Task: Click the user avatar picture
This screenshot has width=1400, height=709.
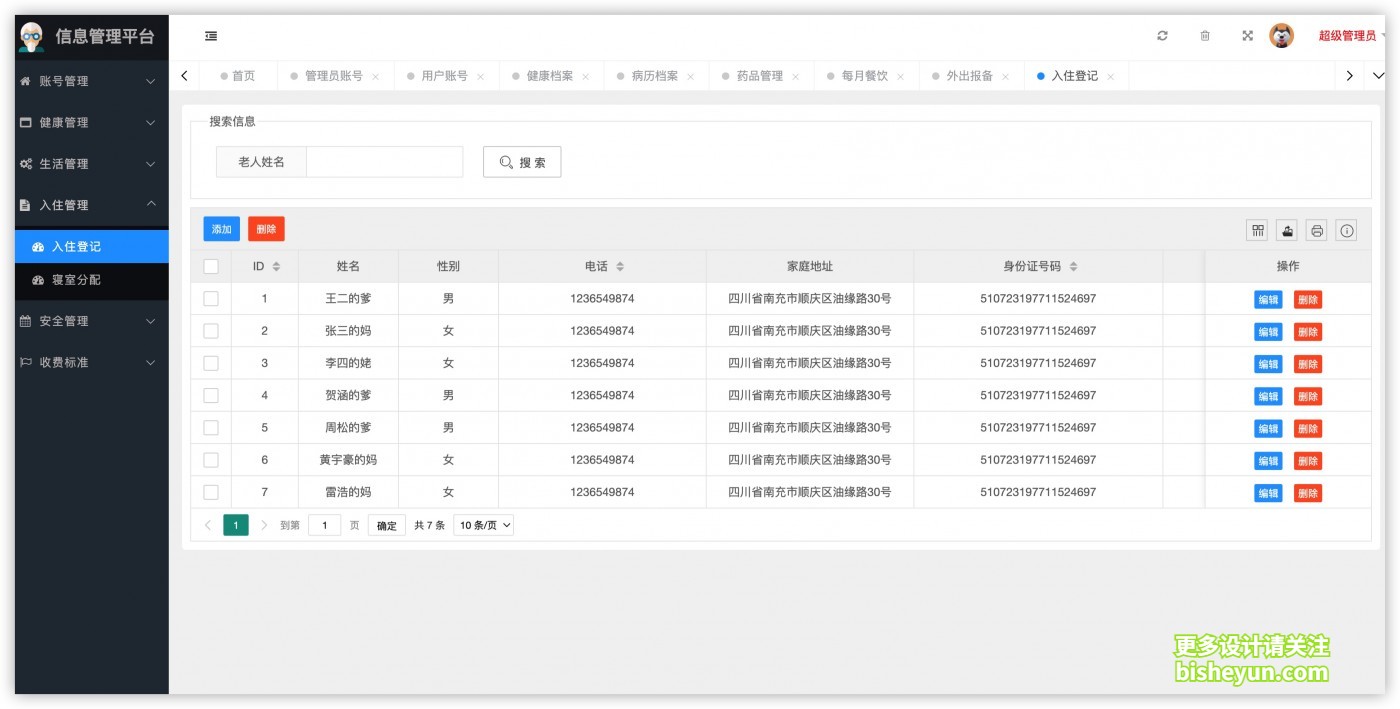Action: (1281, 36)
